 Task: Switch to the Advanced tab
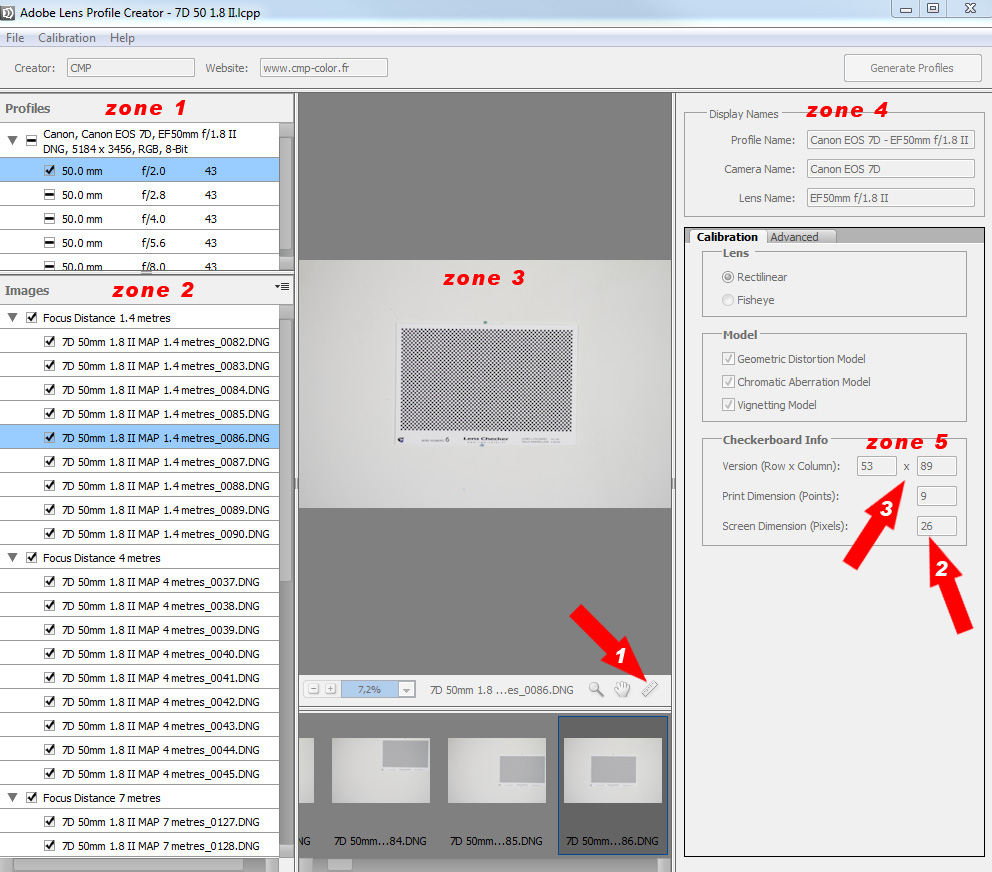pos(794,237)
